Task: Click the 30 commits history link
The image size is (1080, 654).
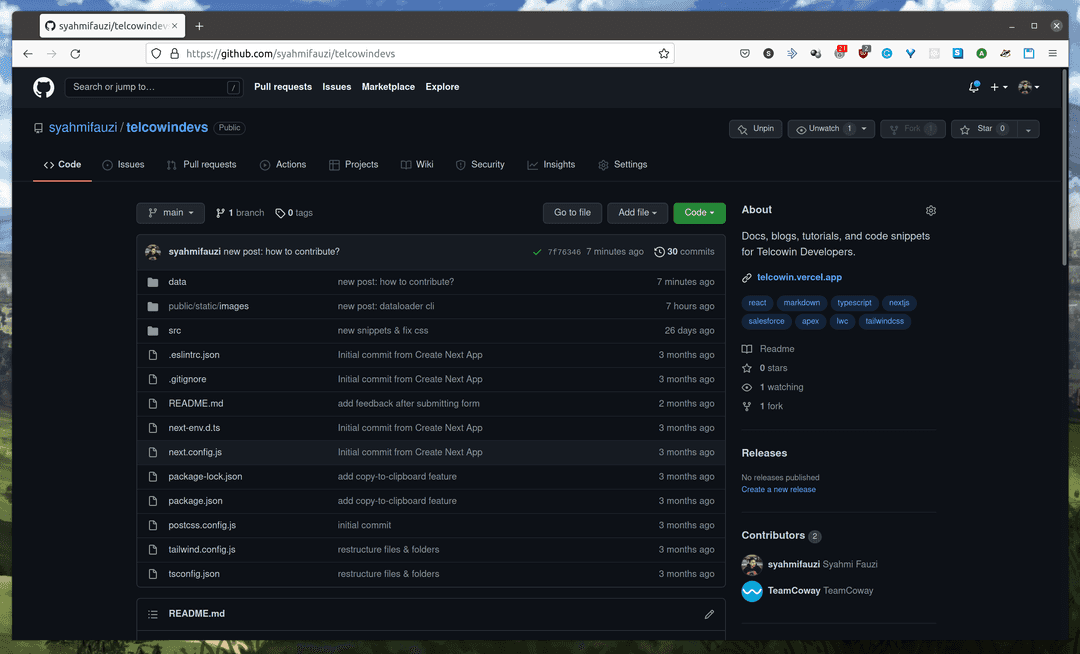Action: (684, 252)
